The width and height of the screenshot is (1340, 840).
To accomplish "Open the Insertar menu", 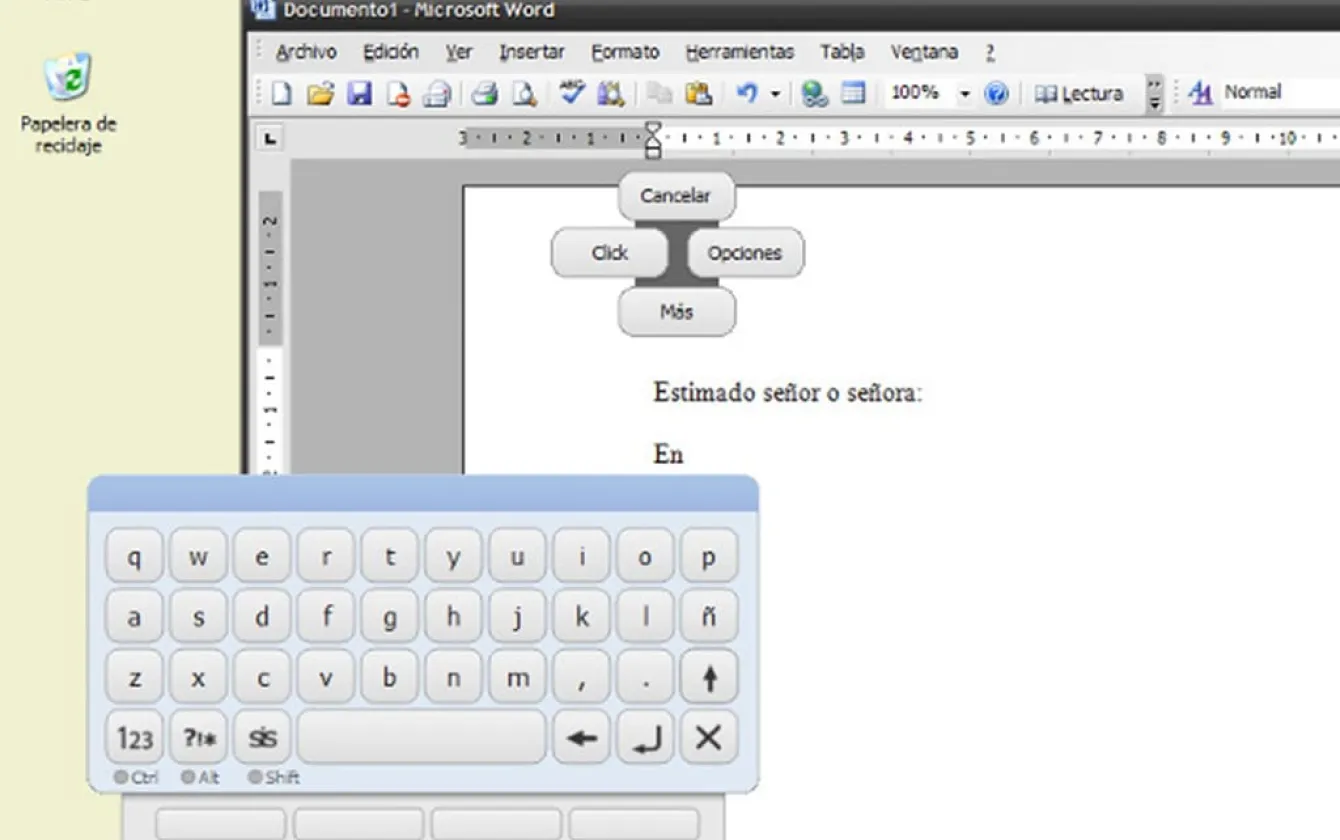I will tap(532, 52).
